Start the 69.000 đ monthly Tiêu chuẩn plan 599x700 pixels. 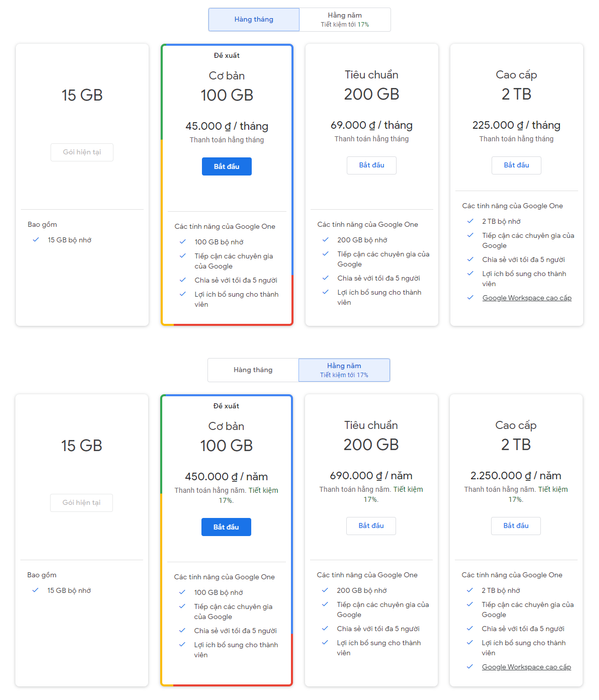click(x=371, y=165)
